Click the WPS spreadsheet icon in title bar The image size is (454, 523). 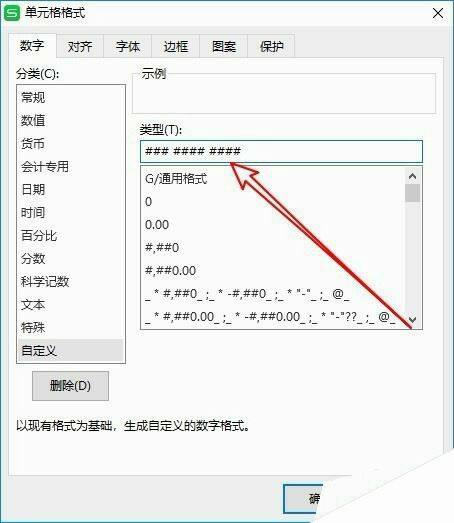click(x=12, y=13)
